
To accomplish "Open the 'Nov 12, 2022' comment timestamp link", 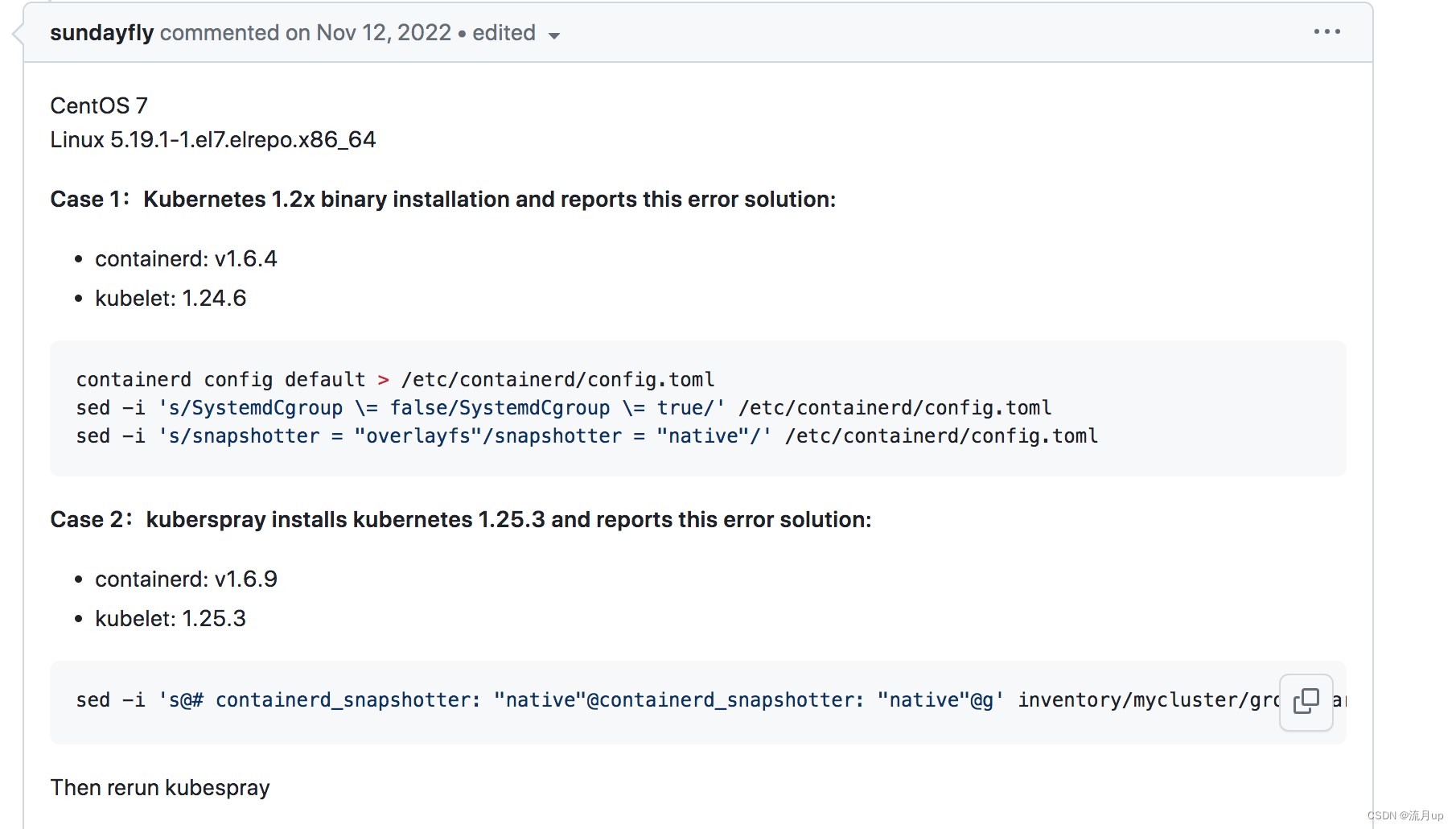I will (384, 33).
